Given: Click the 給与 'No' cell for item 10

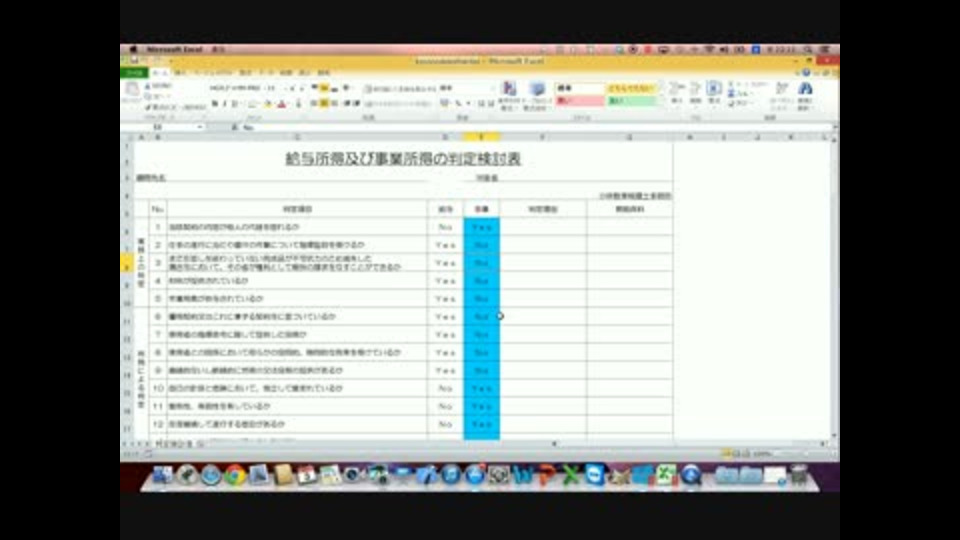Looking at the screenshot, I should (x=445, y=388).
